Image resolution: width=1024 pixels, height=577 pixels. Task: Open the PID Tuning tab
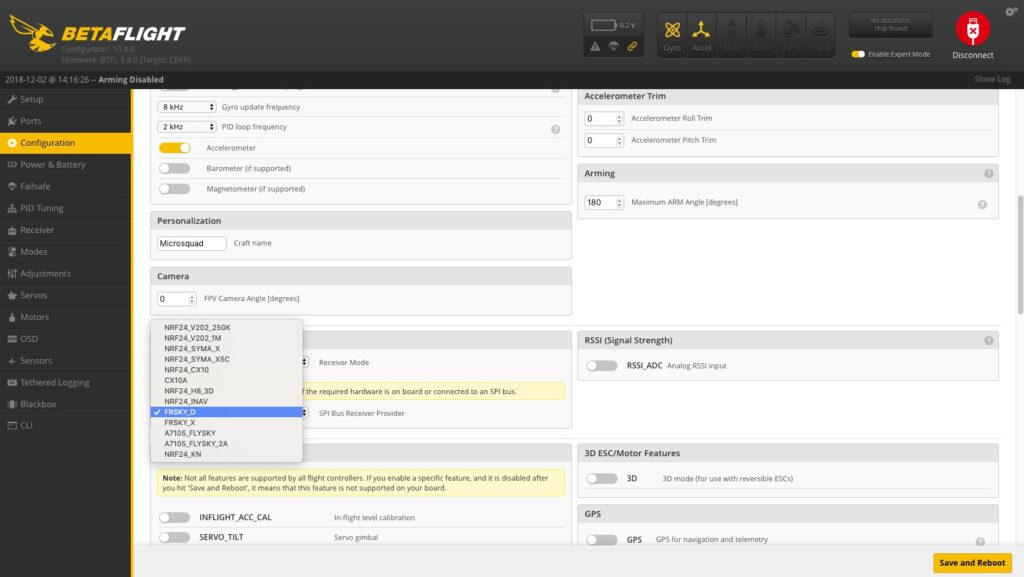tap(41, 208)
